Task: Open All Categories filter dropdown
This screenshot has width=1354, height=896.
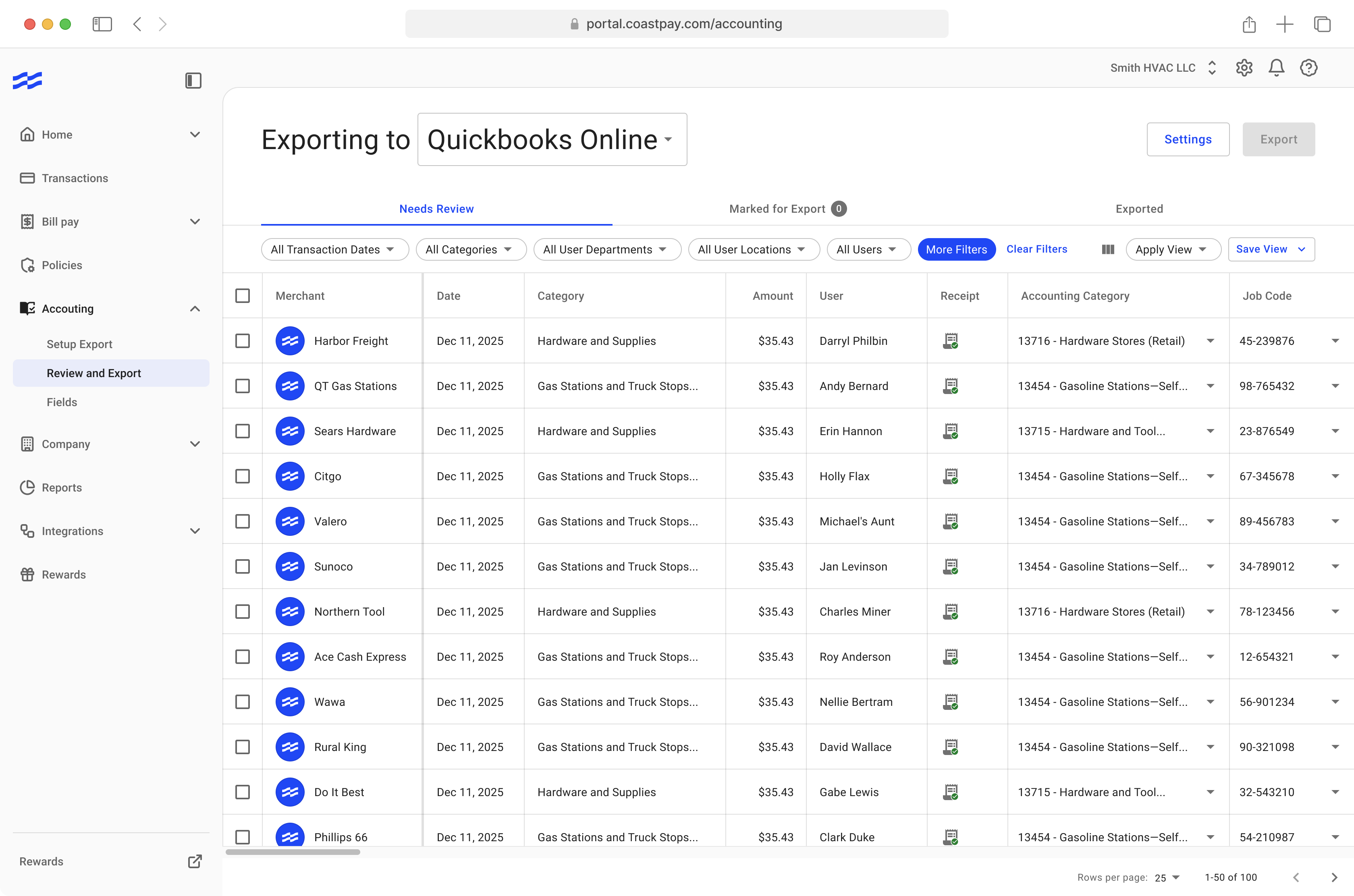Action: (471, 249)
